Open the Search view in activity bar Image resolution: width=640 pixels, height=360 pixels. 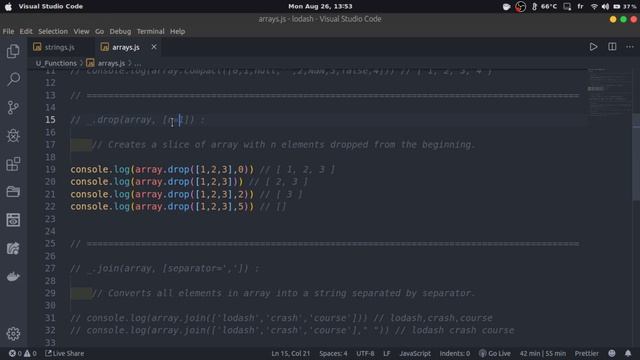click(x=13, y=79)
